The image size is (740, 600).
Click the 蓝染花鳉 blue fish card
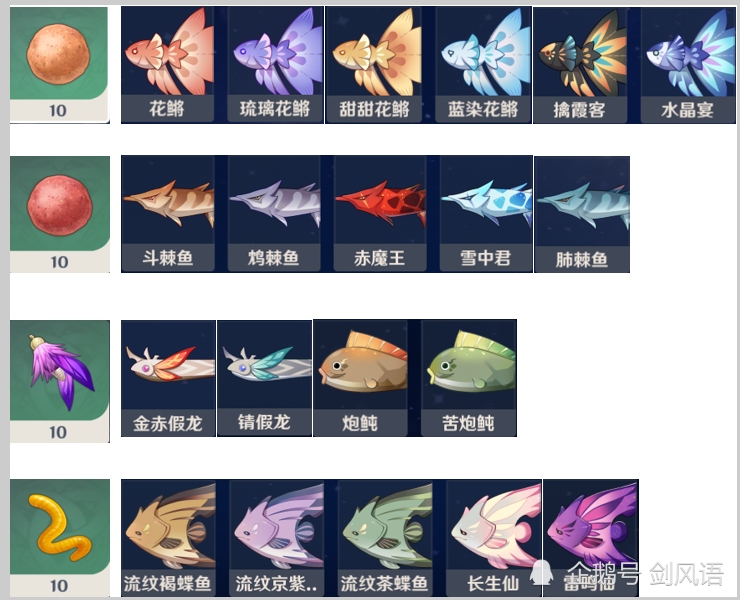point(483,65)
